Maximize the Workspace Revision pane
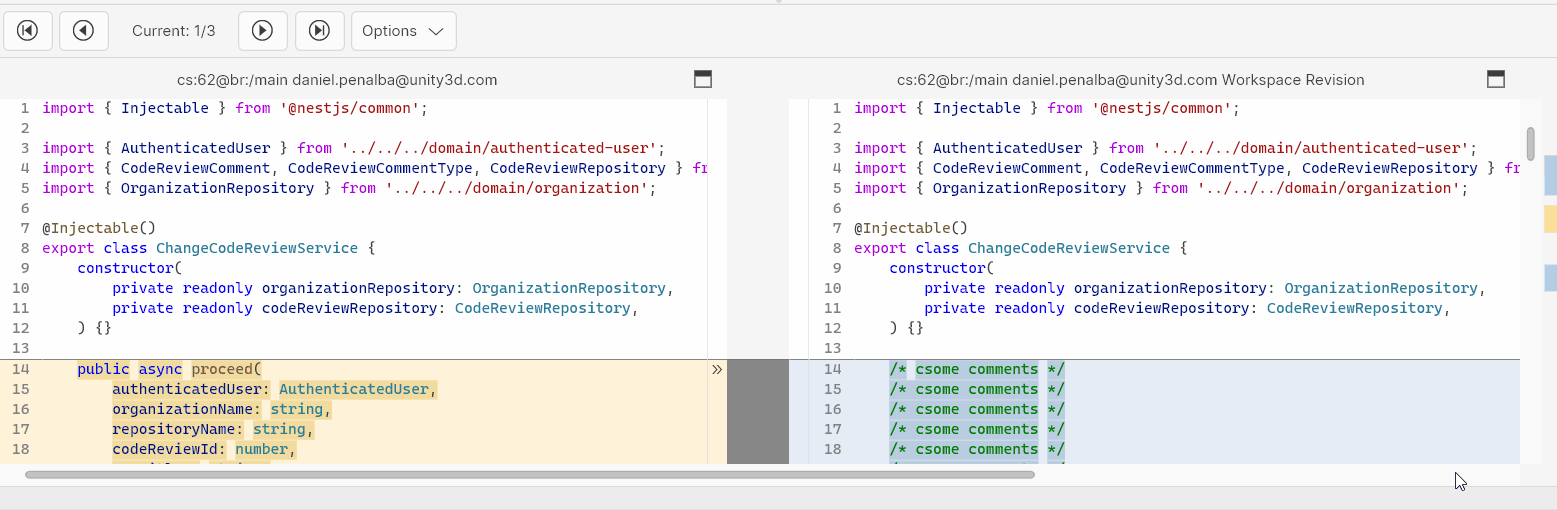This screenshot has width=1557, height=510. coord(1496,79)
